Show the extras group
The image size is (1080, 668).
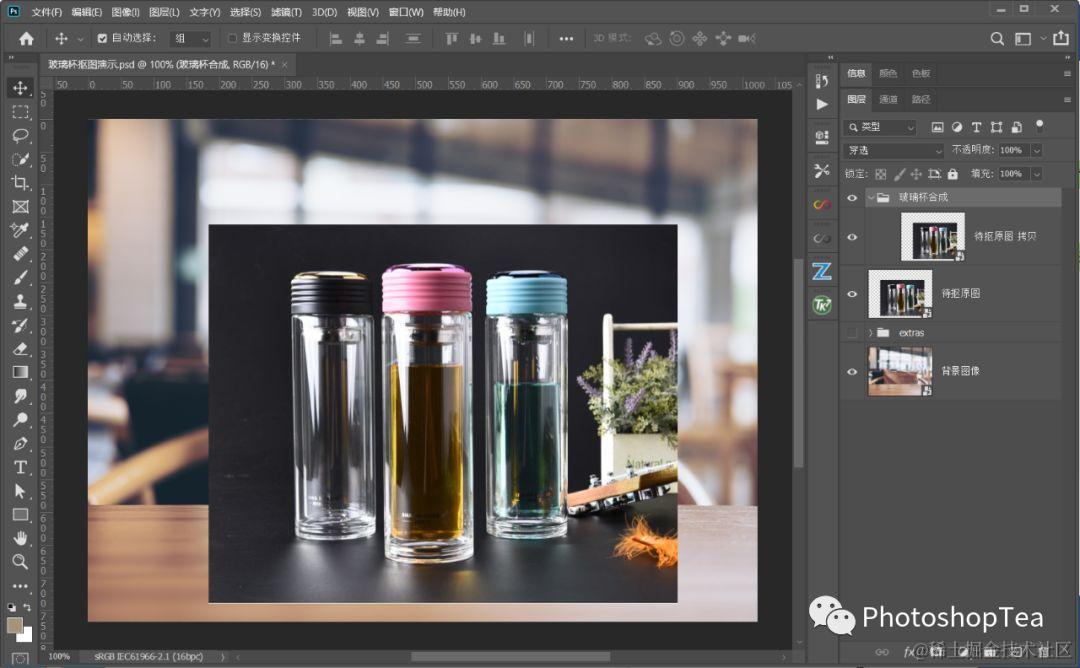[852, 333]
